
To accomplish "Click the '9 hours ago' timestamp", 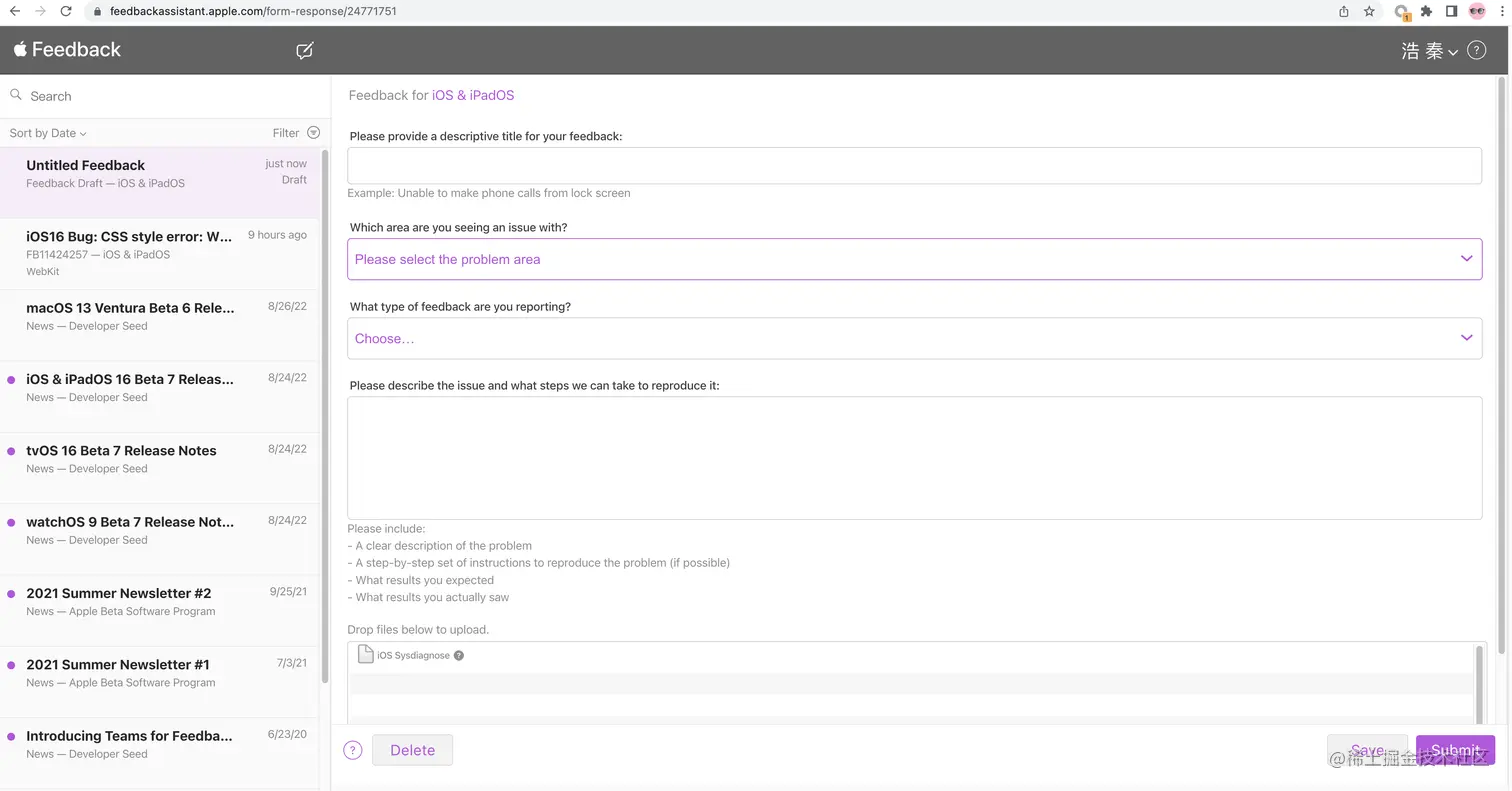I will pos(277,235).
